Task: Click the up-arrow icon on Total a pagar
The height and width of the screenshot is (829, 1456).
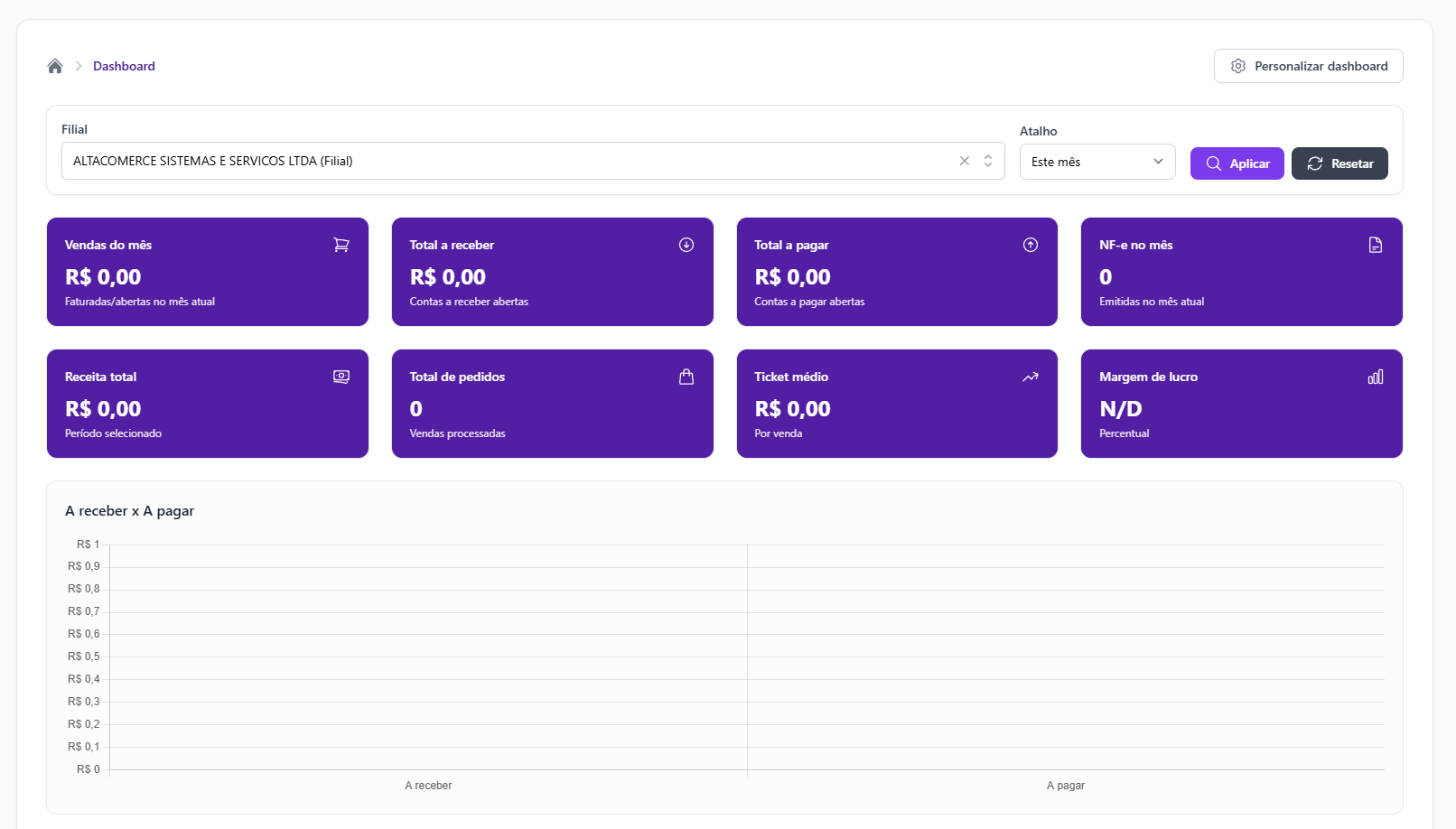Action: [x=1031, y=245]
